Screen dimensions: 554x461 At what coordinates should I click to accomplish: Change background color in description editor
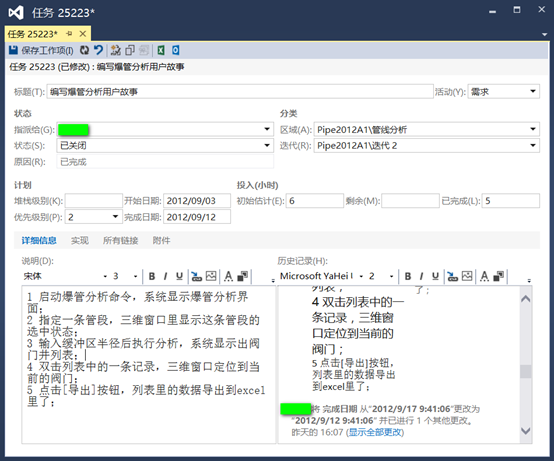pyautogui.click(x=243, y=276)
